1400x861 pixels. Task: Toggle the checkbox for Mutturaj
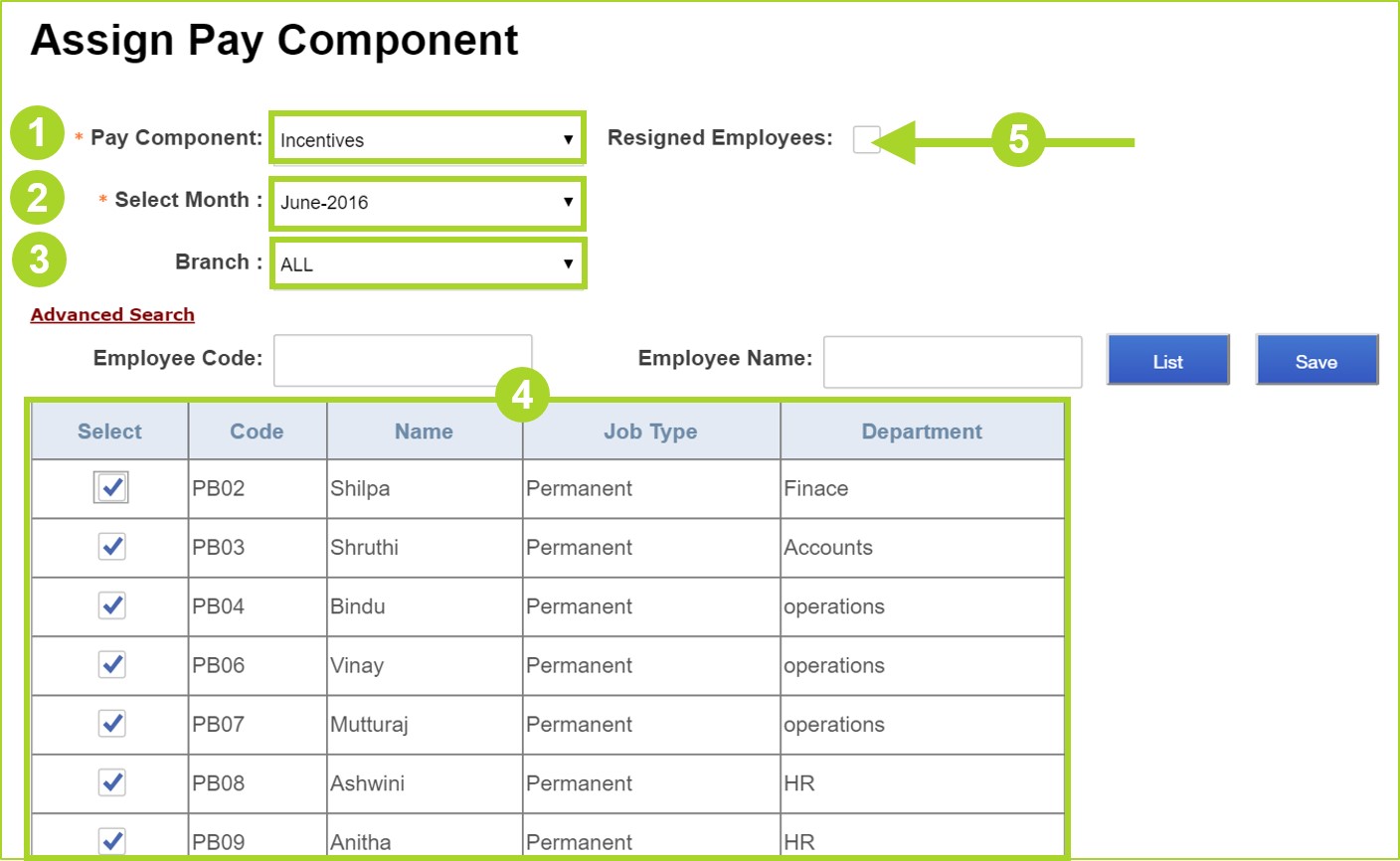pyautogui.click(x=109, y=724)
